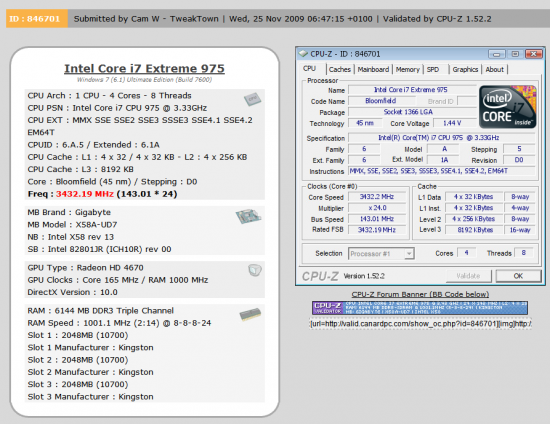Click the RAM stick icon beside RAM info
Screen dimensions: 550x424
250,314
